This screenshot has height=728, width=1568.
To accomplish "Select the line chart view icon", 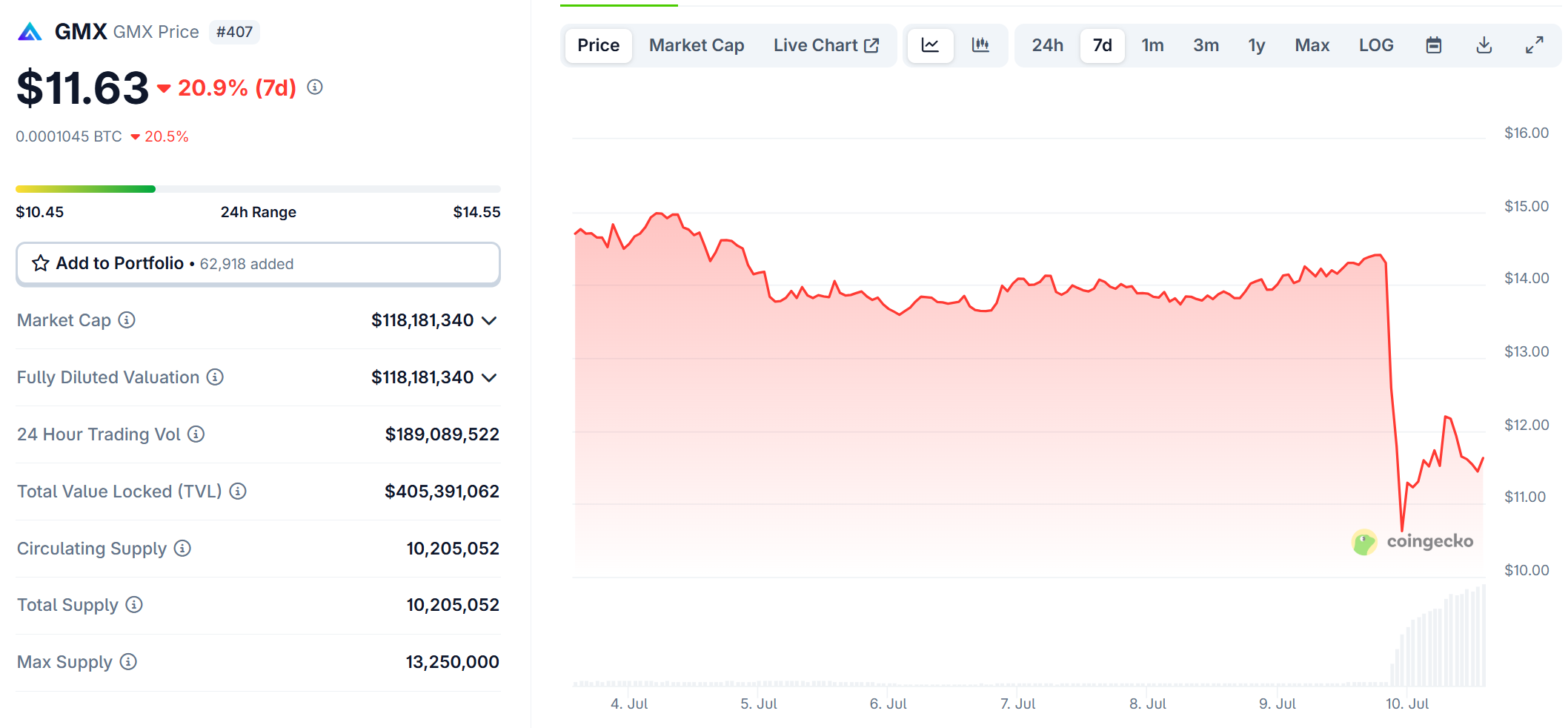I will (x=930, y=45).
